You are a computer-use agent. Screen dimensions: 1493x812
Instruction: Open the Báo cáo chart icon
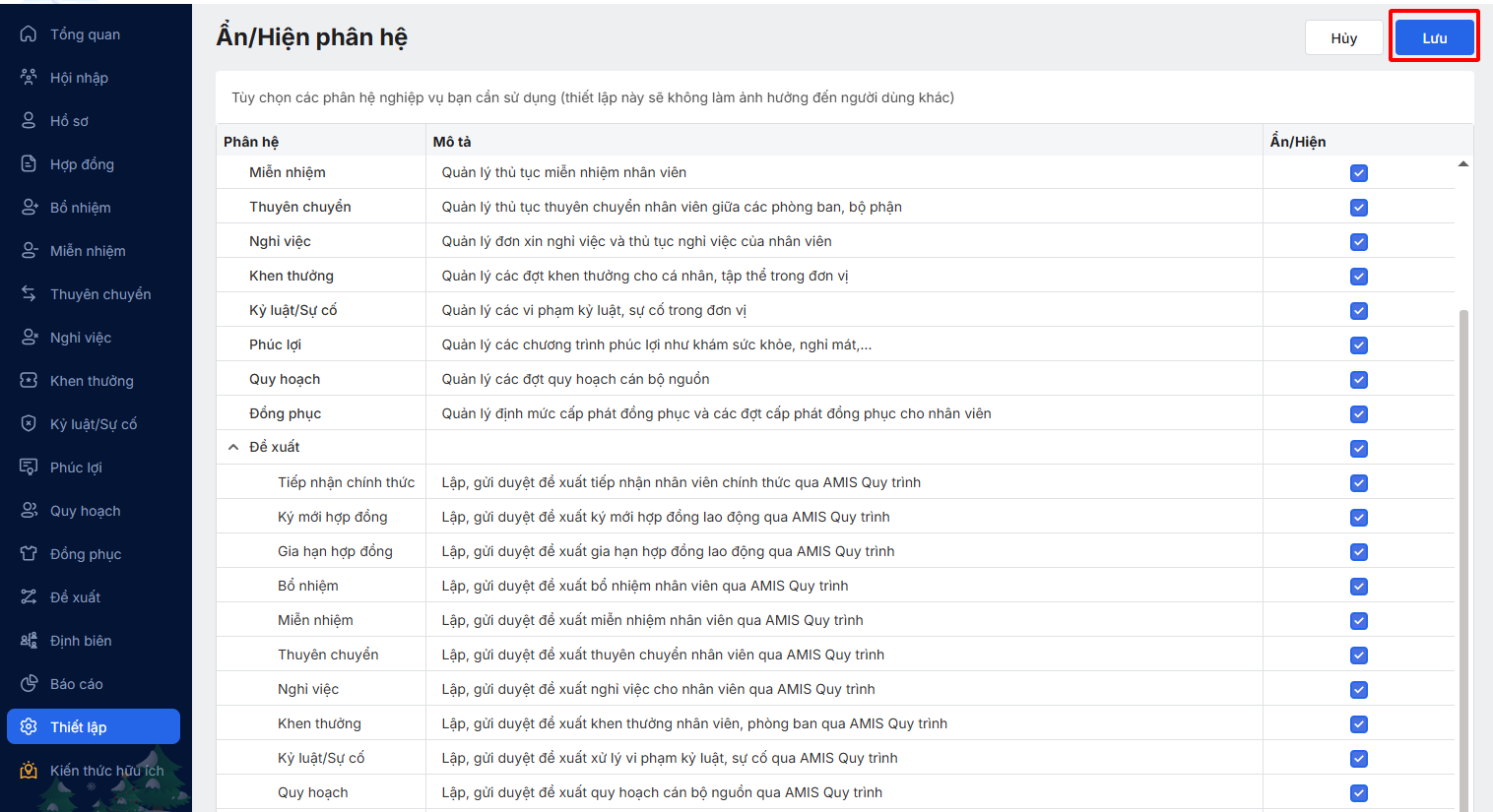pyautogui.click(x=29, y=684)
